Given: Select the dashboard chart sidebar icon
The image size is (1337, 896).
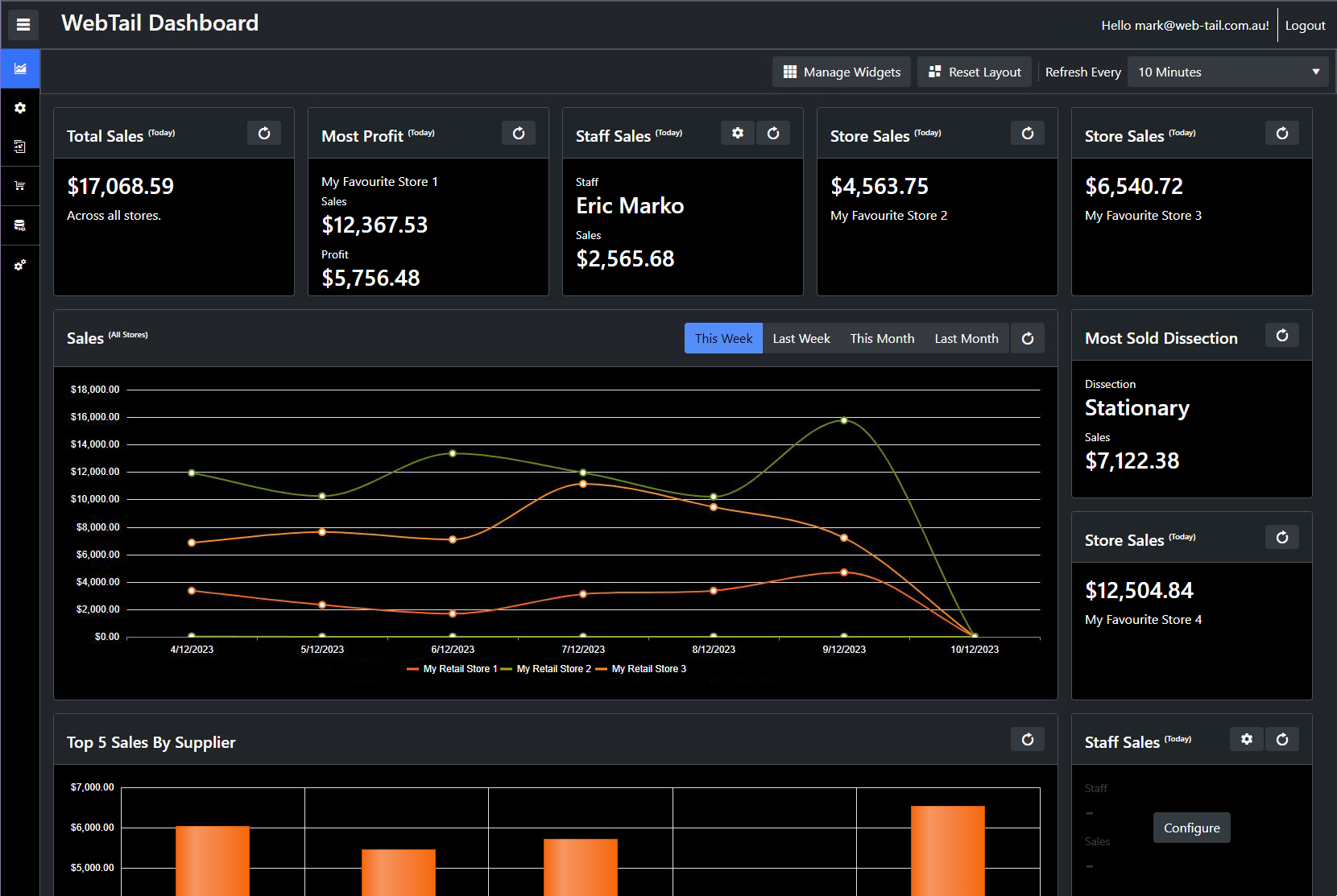Looking at the screenshot, I should tap(20, 68).
